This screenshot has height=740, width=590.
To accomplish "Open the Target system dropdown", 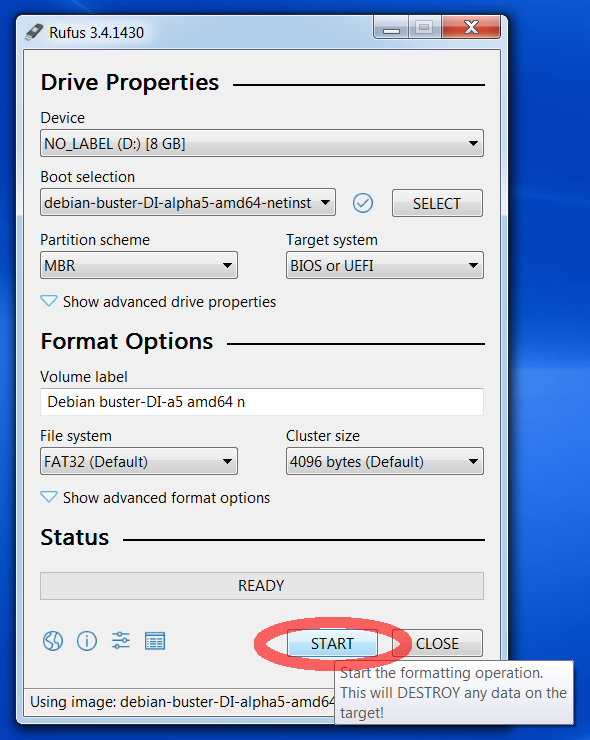I will coord(385,265).
